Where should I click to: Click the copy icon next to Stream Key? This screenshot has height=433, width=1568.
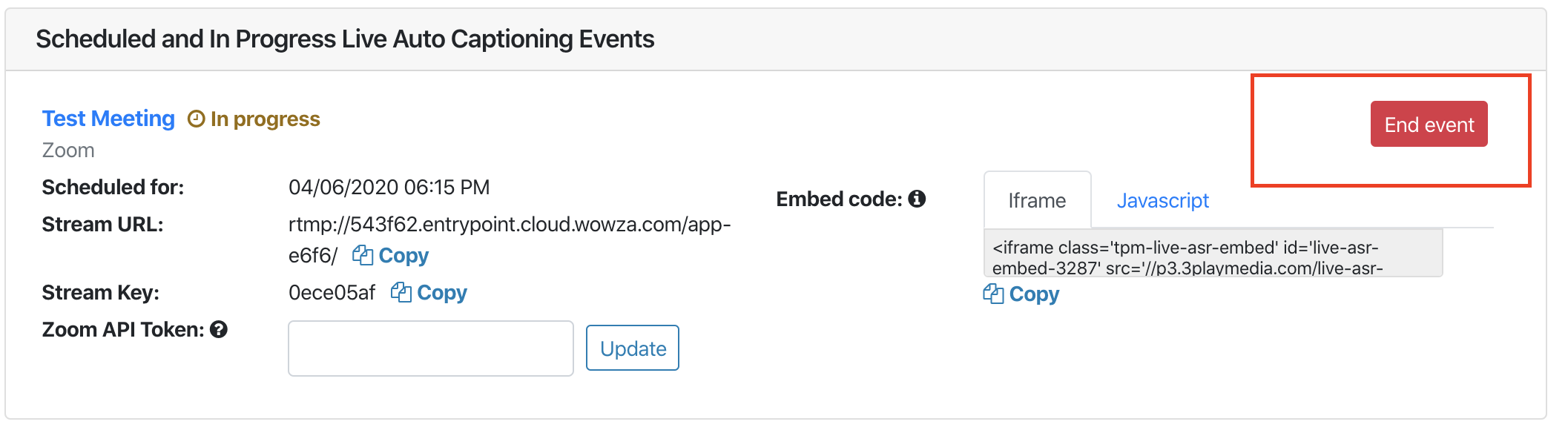401,292
